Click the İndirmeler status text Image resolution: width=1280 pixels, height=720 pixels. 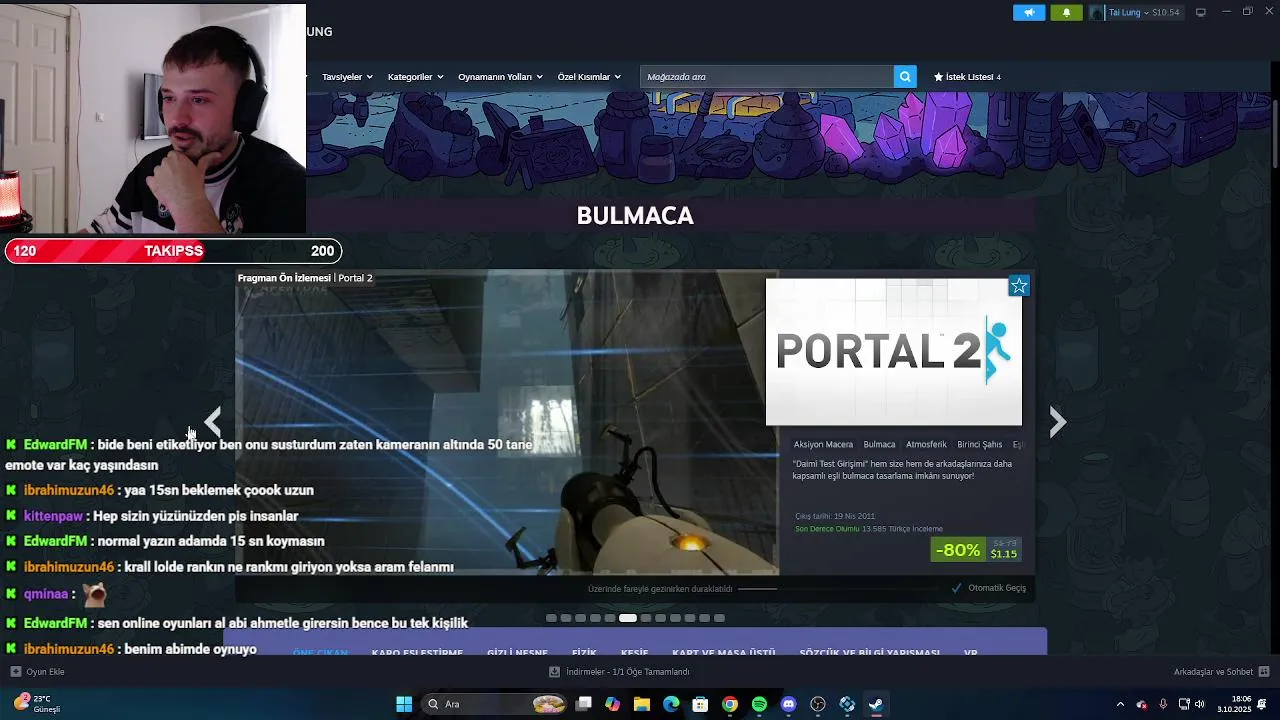click(x=628, y=672)
